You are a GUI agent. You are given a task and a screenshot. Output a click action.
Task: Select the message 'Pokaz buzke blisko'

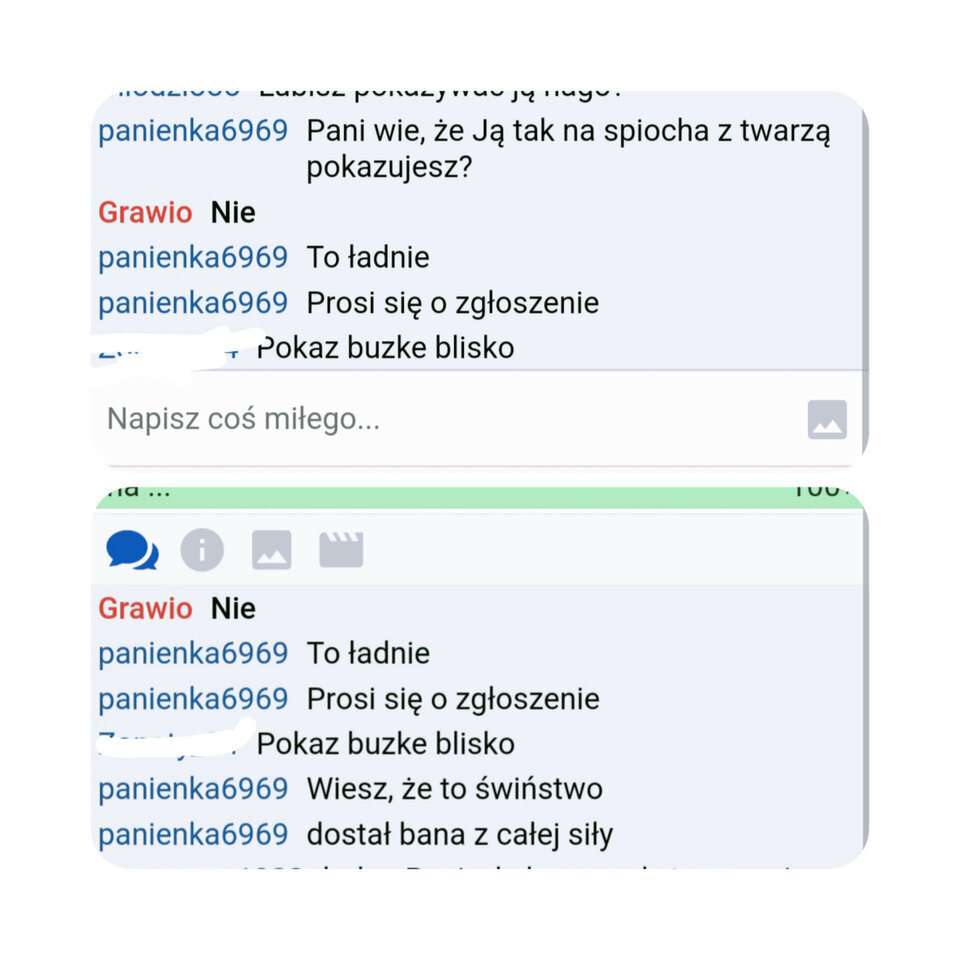pos(385,744)
